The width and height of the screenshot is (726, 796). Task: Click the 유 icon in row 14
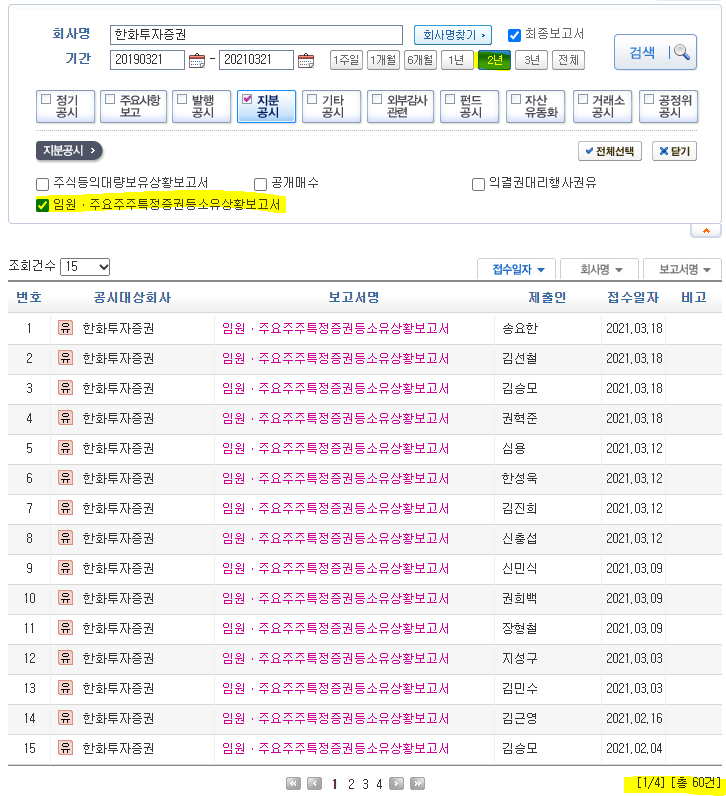(65, 718)
